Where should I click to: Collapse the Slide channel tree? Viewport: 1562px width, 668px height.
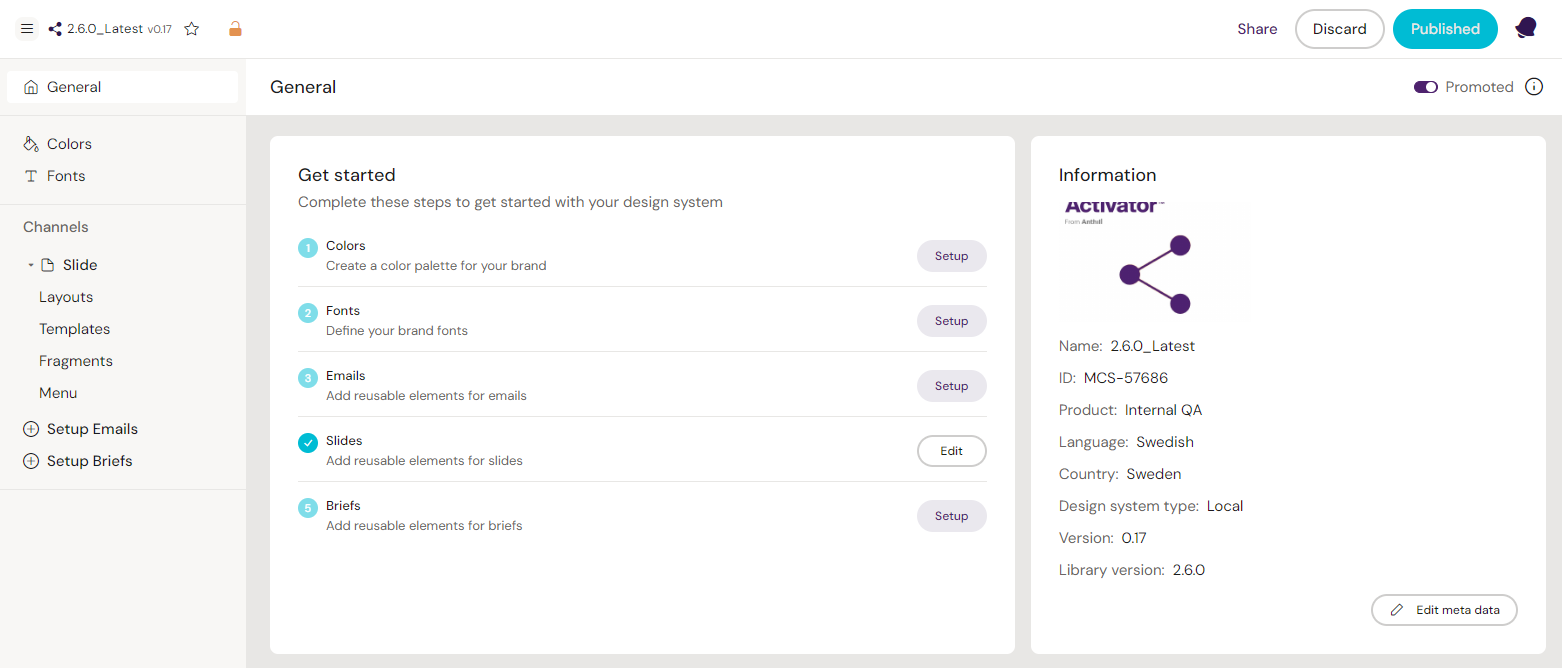(x=30, y=265)
